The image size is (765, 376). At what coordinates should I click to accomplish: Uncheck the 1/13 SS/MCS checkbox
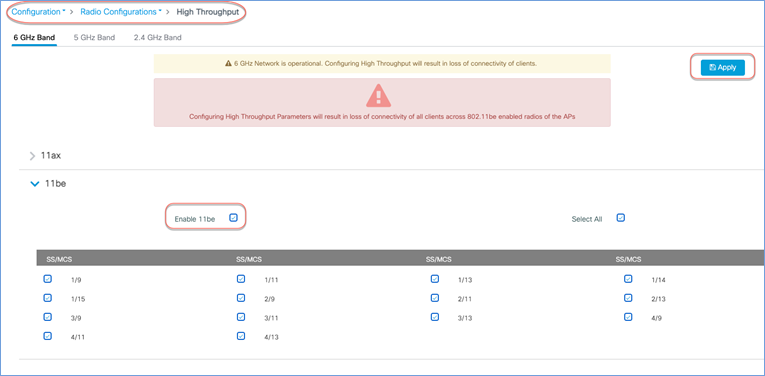(x=435, y=279)
